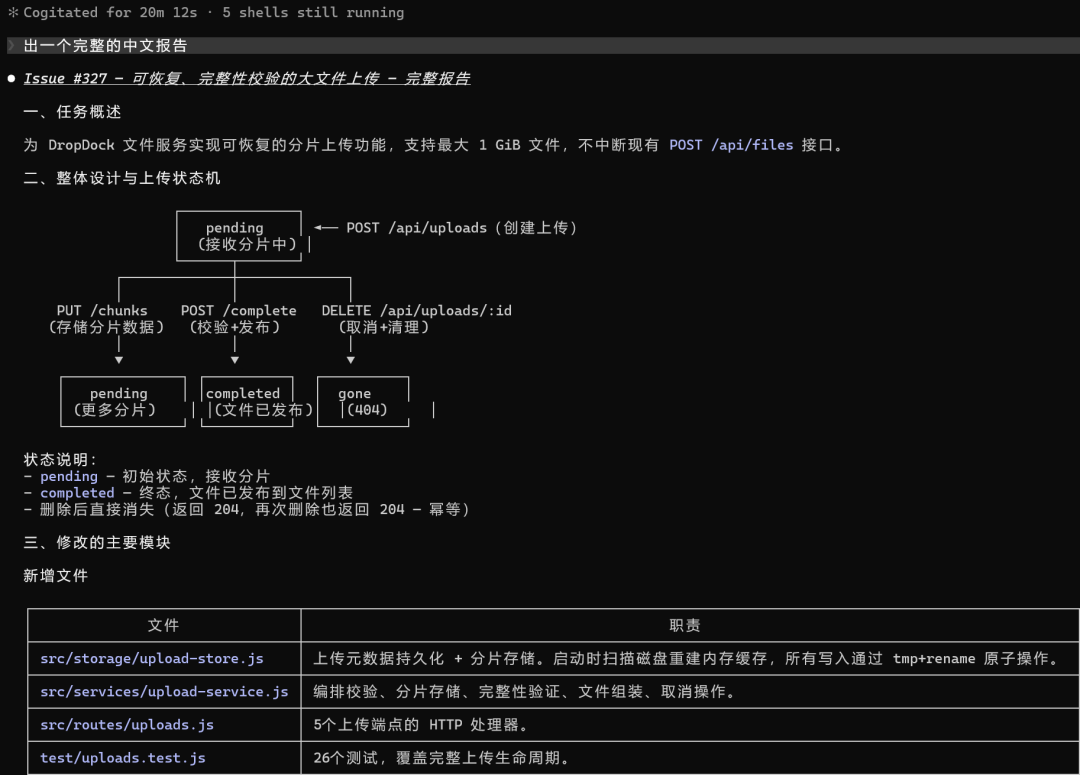
Task: Click the '新增文件' subheading
Action: tap(56, 575)
